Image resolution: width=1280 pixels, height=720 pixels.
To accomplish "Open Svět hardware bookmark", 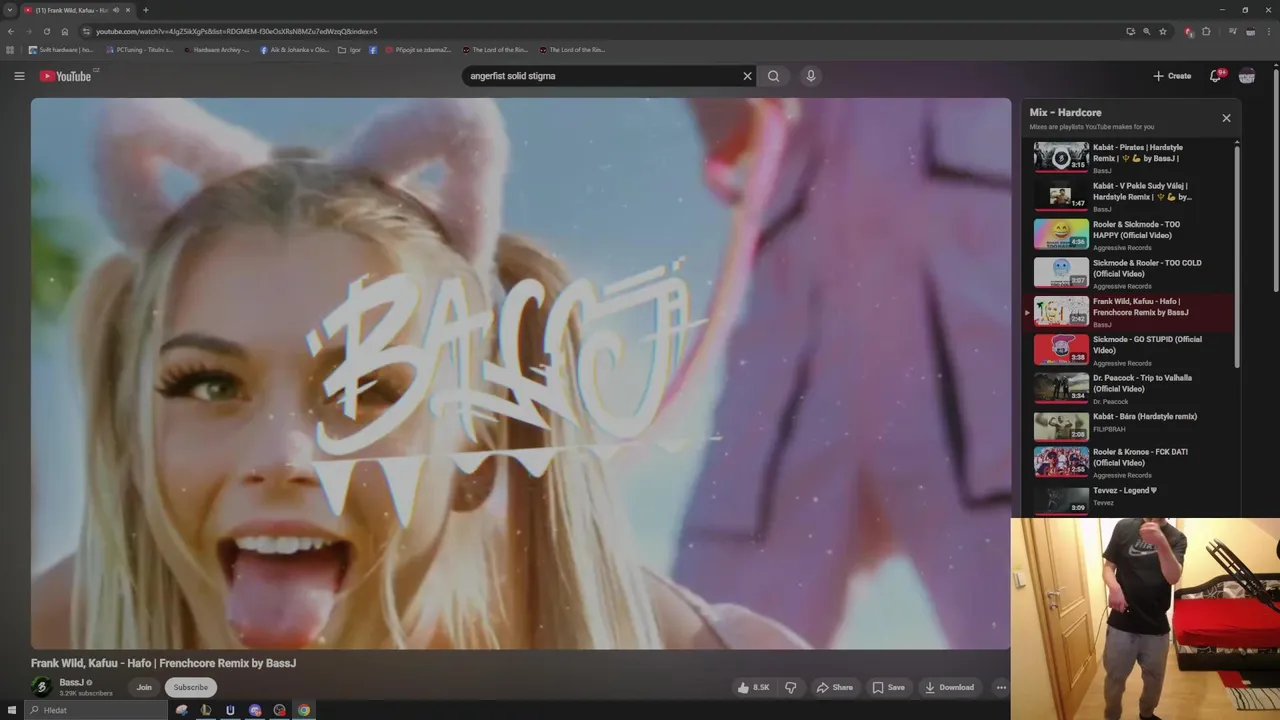I will click(x=61, y=49).
